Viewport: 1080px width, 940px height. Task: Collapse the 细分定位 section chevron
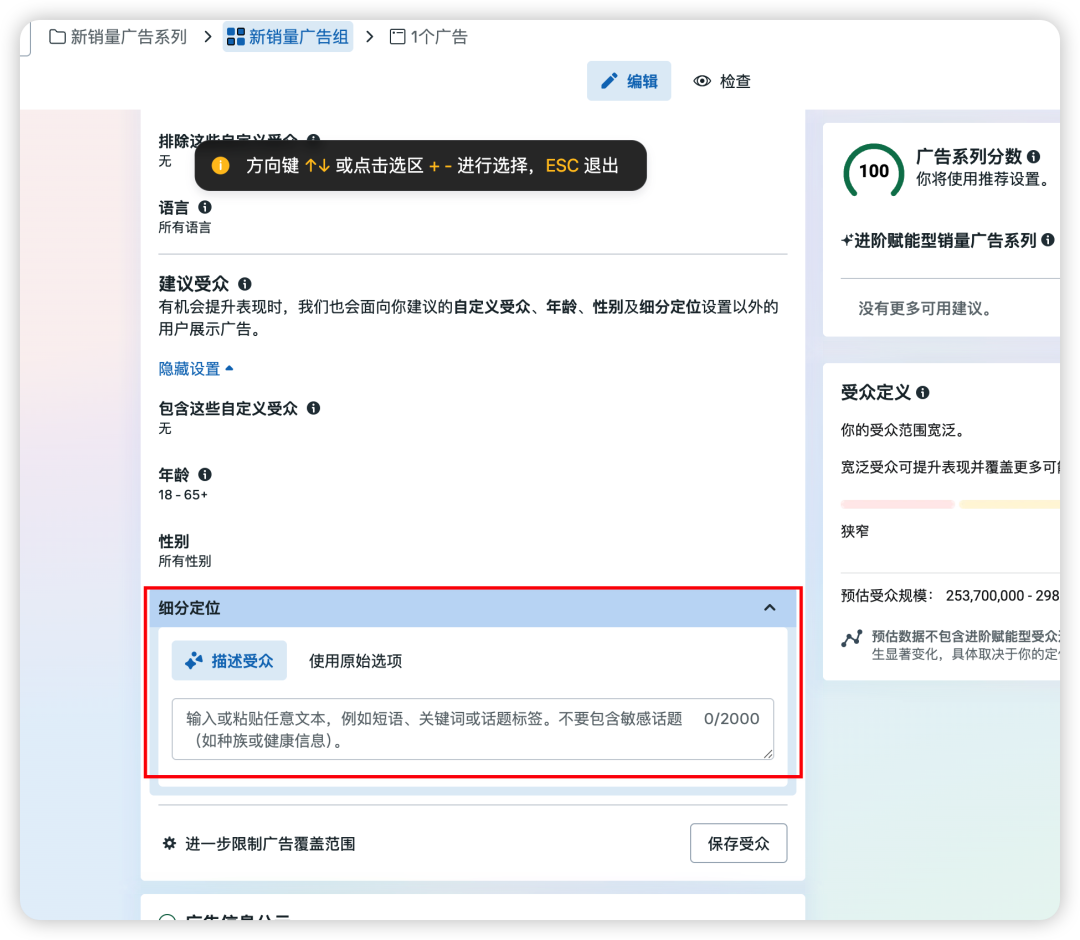pos(770,607)
